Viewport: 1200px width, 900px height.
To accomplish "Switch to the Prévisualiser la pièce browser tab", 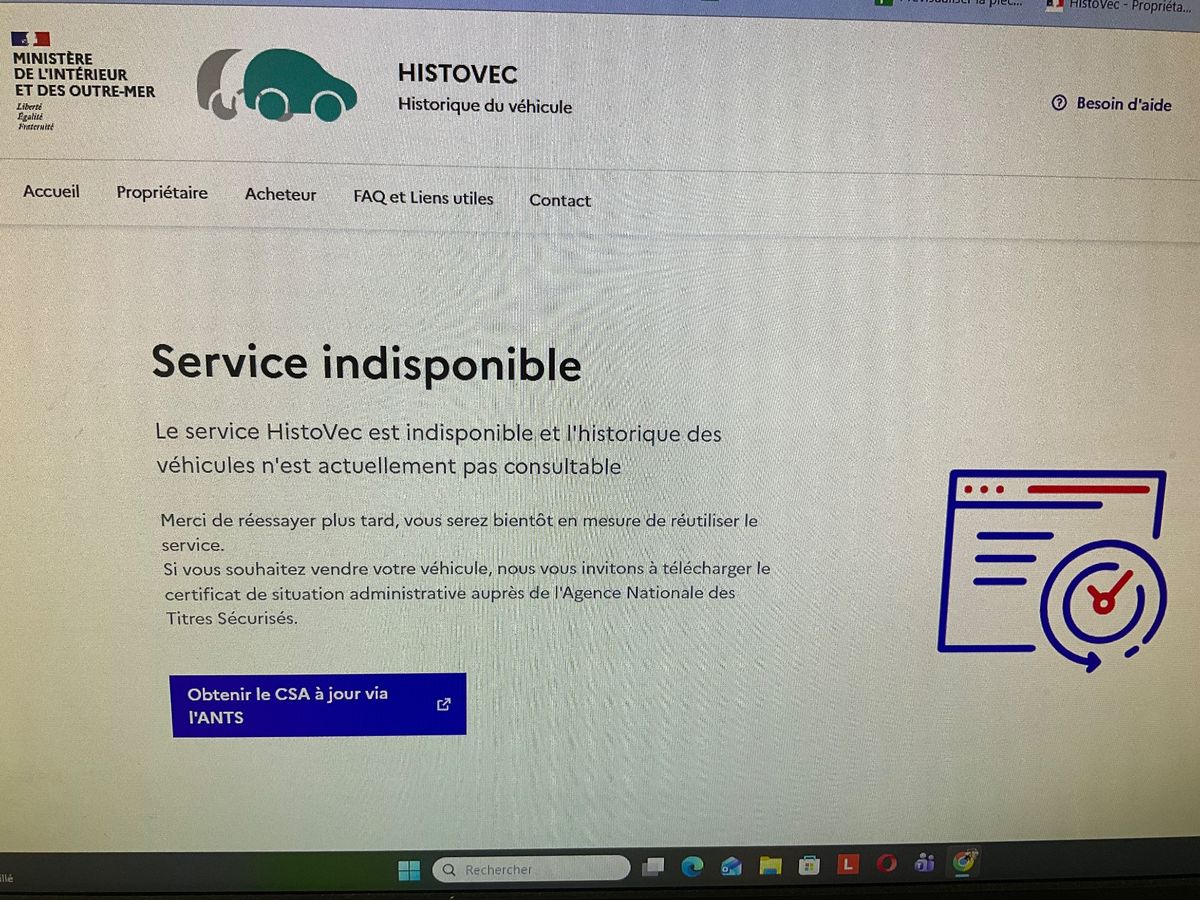I will click(950, 4).
